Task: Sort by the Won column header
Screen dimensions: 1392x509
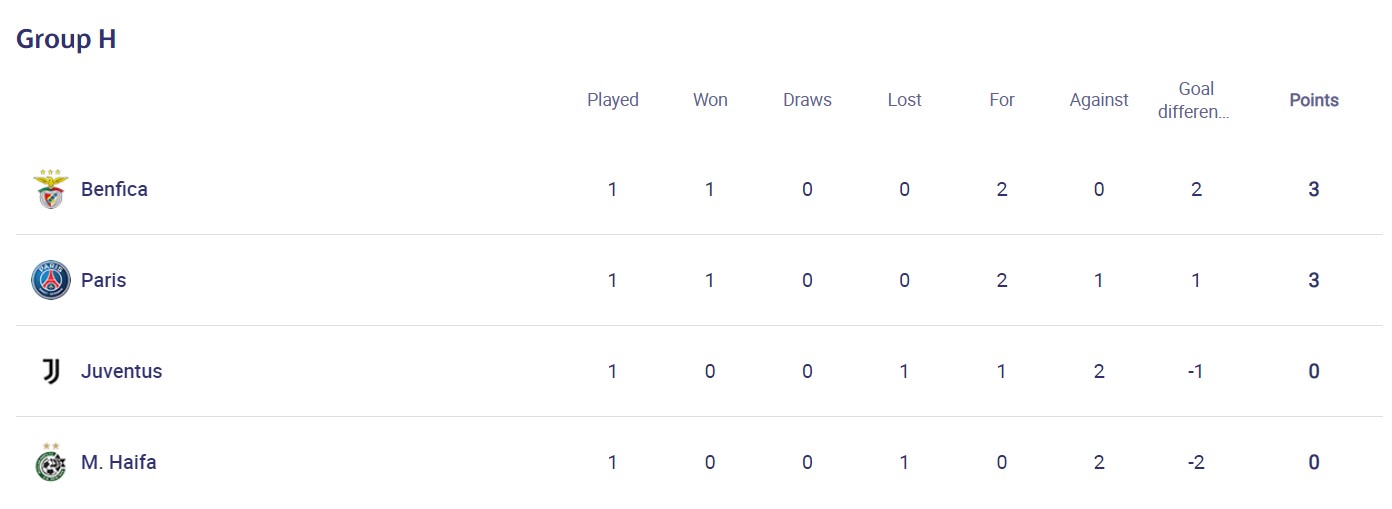Action: 710,100
